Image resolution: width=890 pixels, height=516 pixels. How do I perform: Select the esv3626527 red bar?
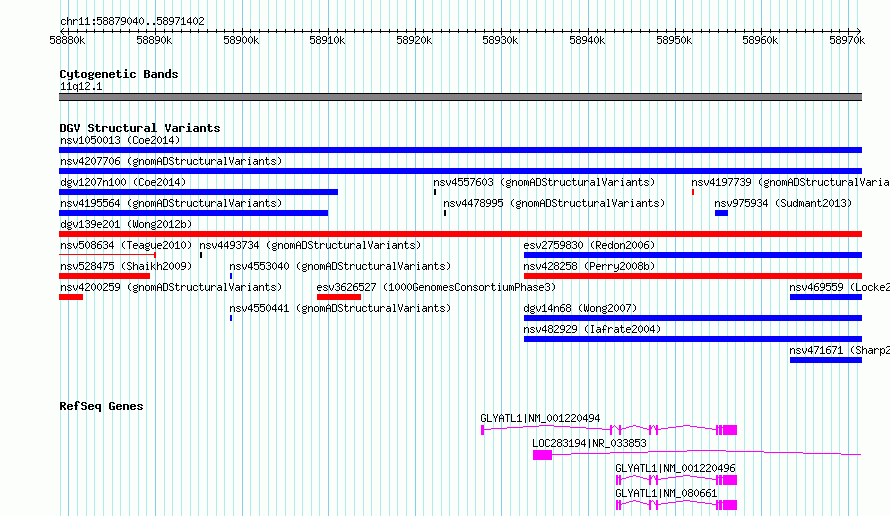point(339,297)
